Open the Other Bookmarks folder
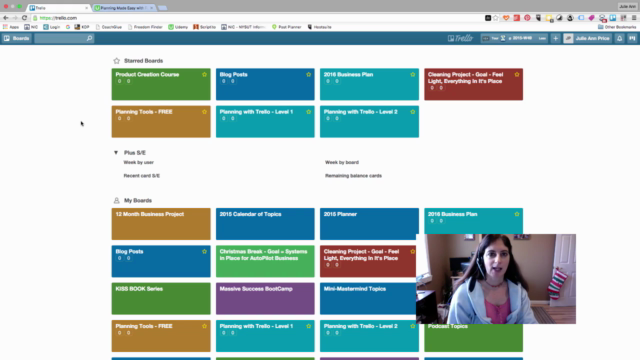 (x=617, y=27)
